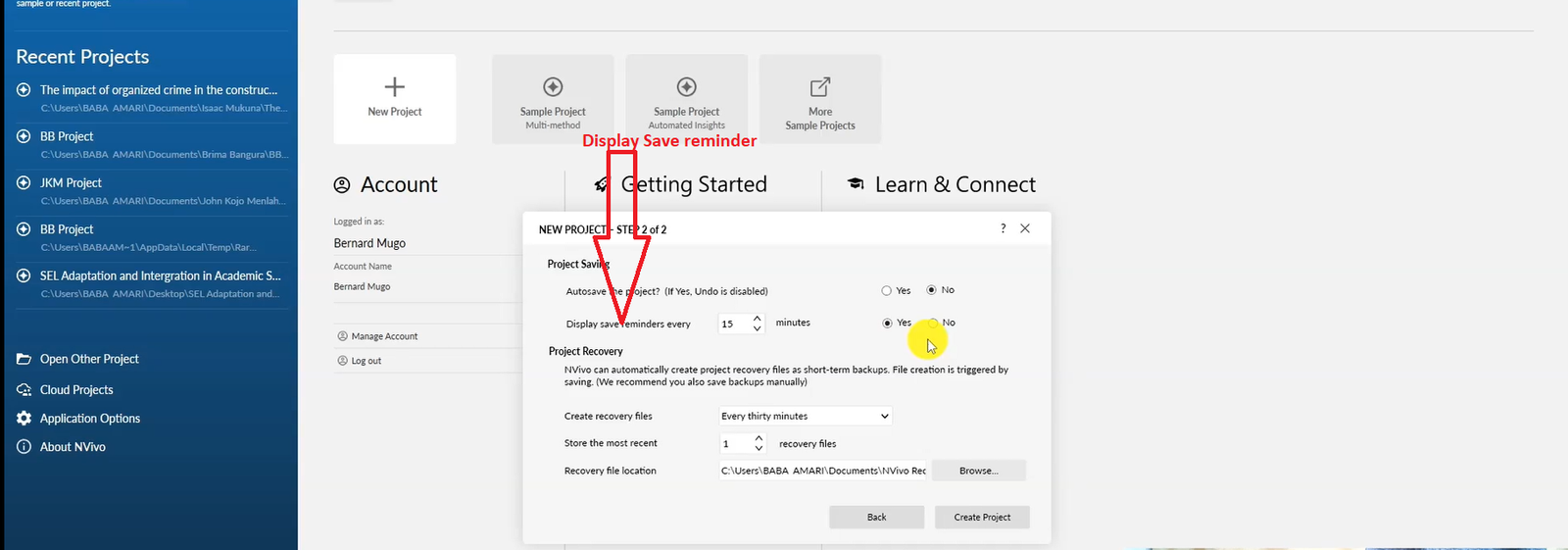Click the Browse button for recovery location
The width and height of the screenshot is (1568, 550).
[x=979, y=471]
